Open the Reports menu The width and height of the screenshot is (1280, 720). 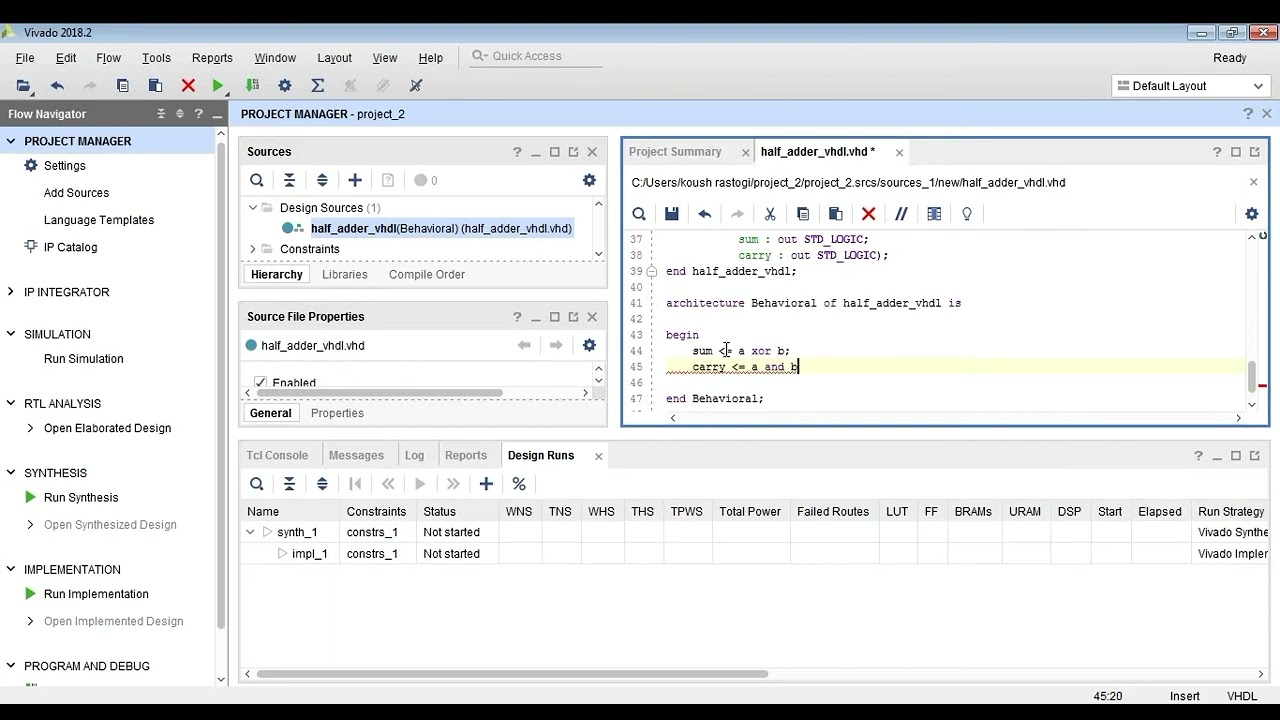click(x=212, y=58)
